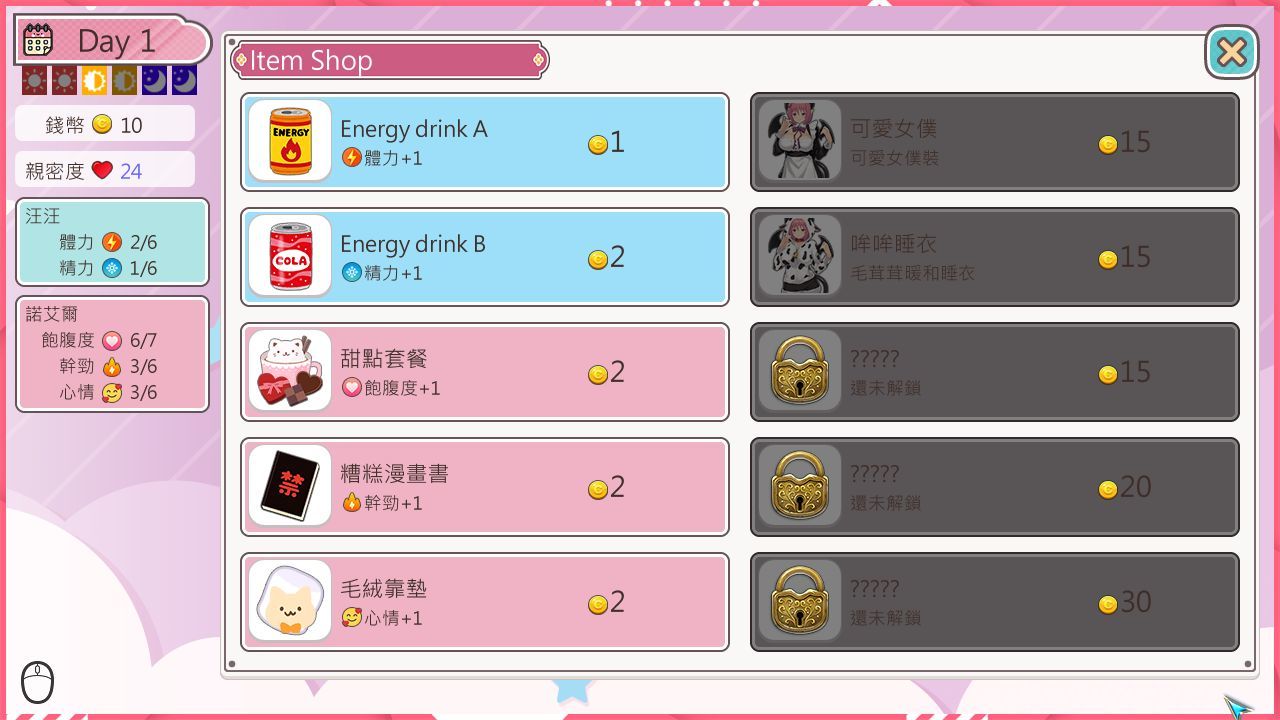Select the dessert set cat cup icon
Image resolution: width=1280 pixels, height=720 pixels.
(290, 371)
